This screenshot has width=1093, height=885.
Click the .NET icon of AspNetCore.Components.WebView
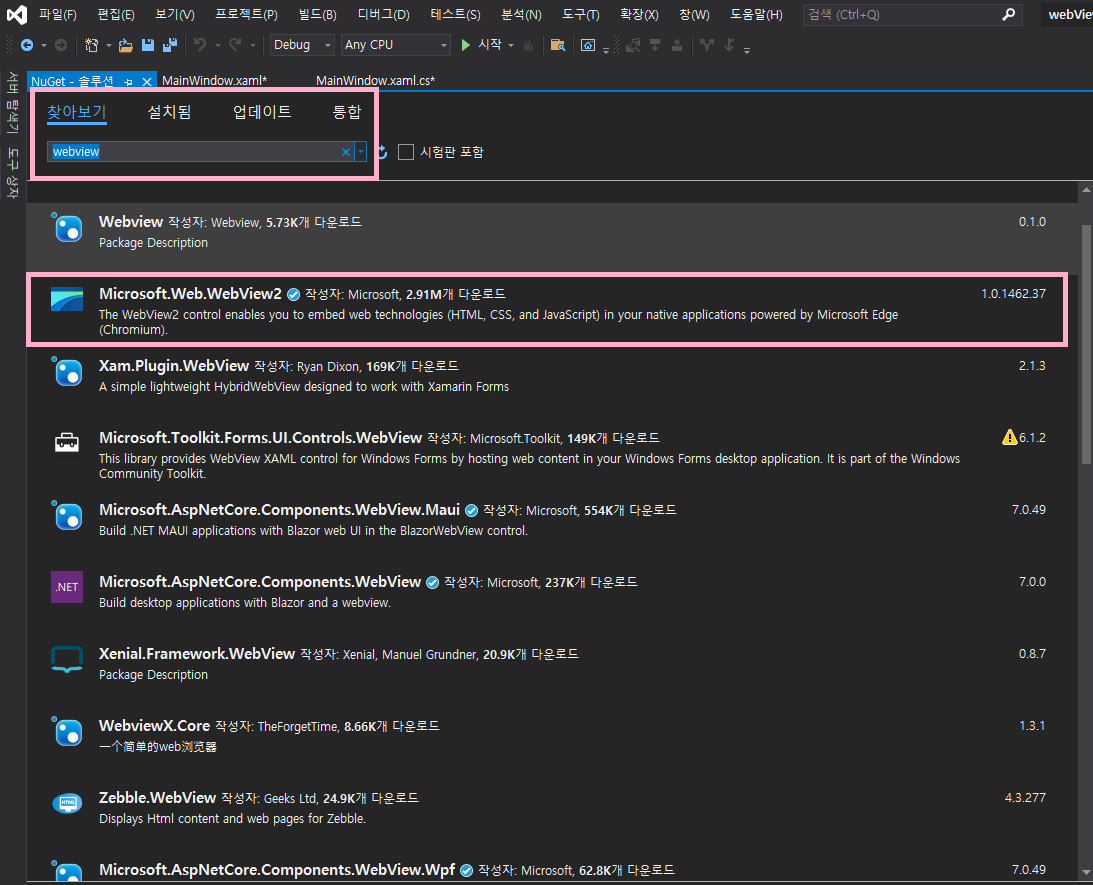pyautogui.click(x=67, y=587)
